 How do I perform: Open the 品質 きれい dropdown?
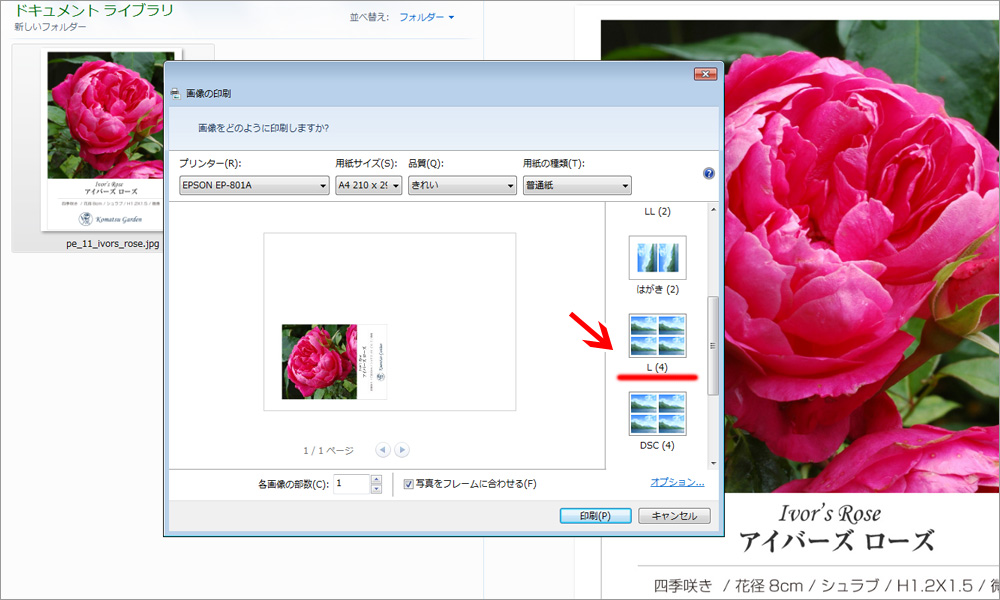point(462,185)
